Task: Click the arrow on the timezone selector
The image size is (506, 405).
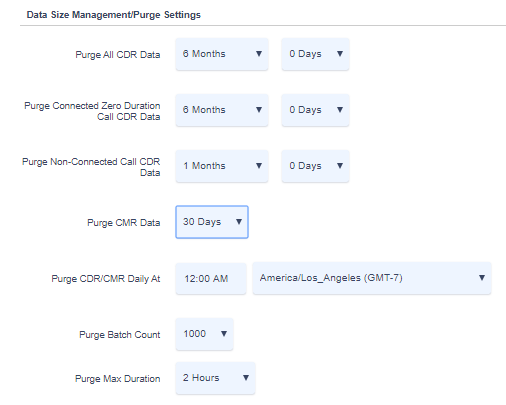Action: pyautogui.click(x=482, y=278)
